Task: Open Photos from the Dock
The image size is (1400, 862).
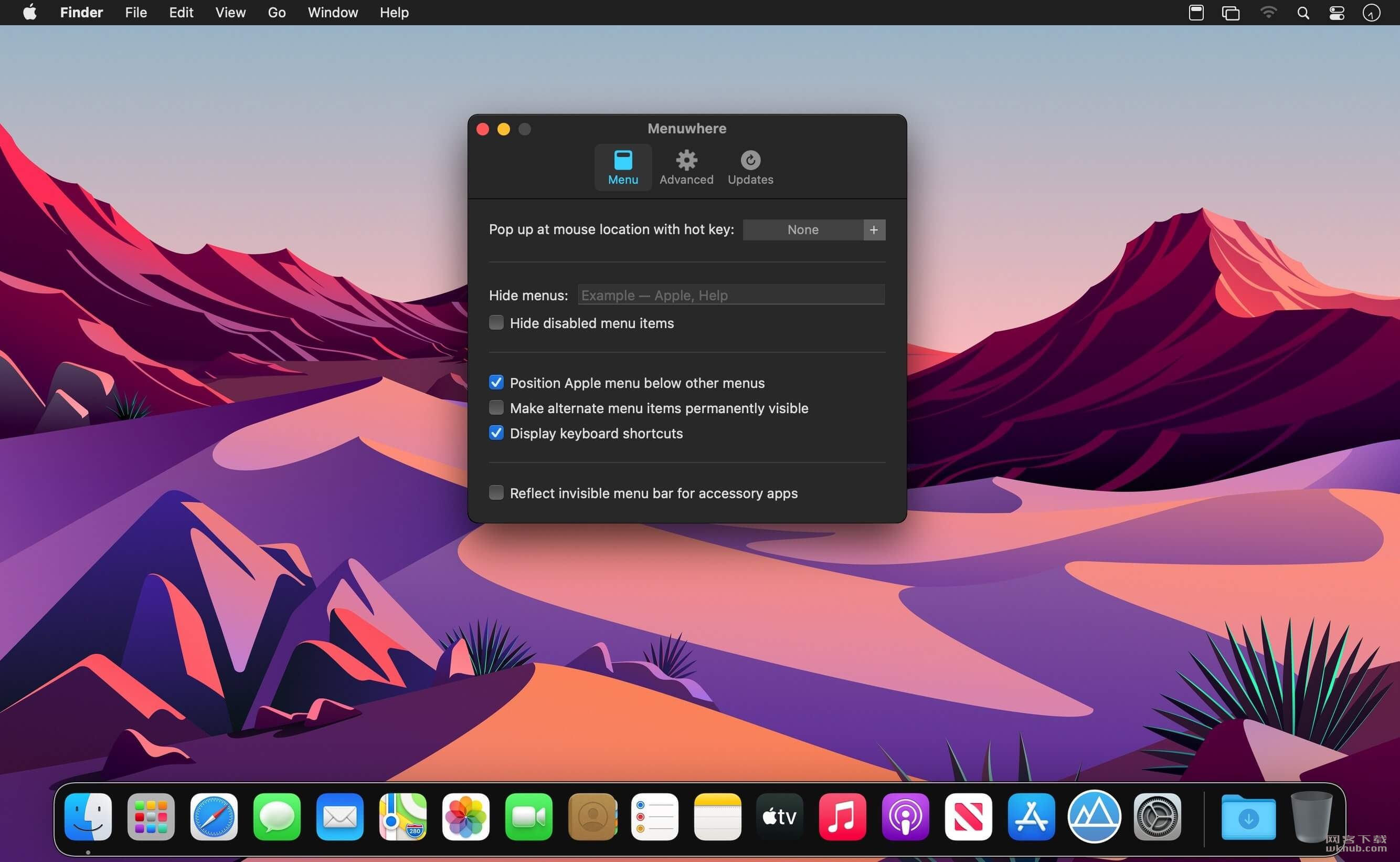Action: pos(465,816)
